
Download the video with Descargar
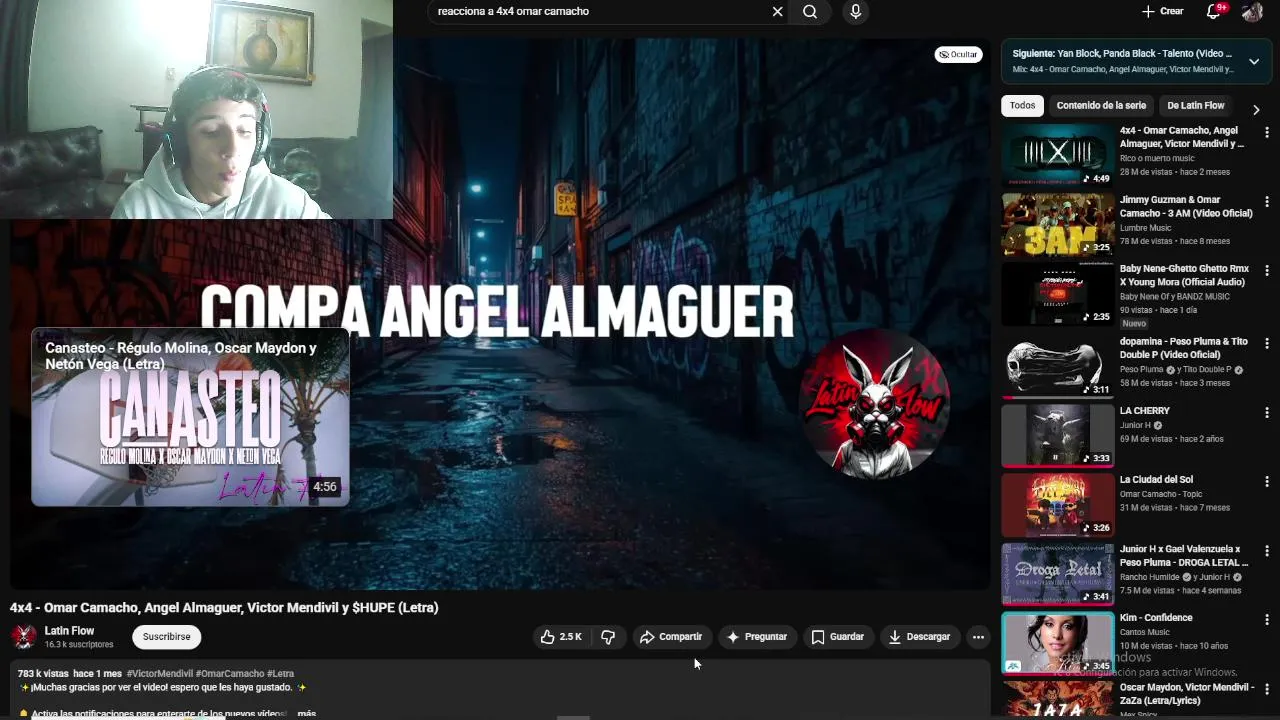click(920, 637)
